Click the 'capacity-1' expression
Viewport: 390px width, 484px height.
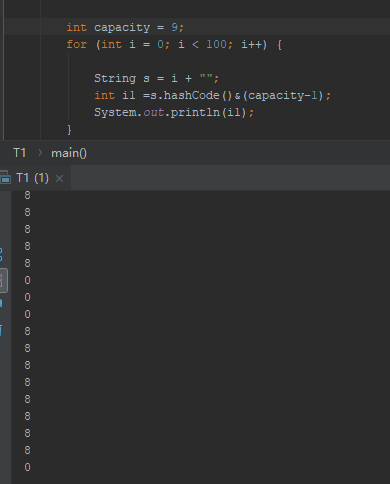(x=282, y=96)
